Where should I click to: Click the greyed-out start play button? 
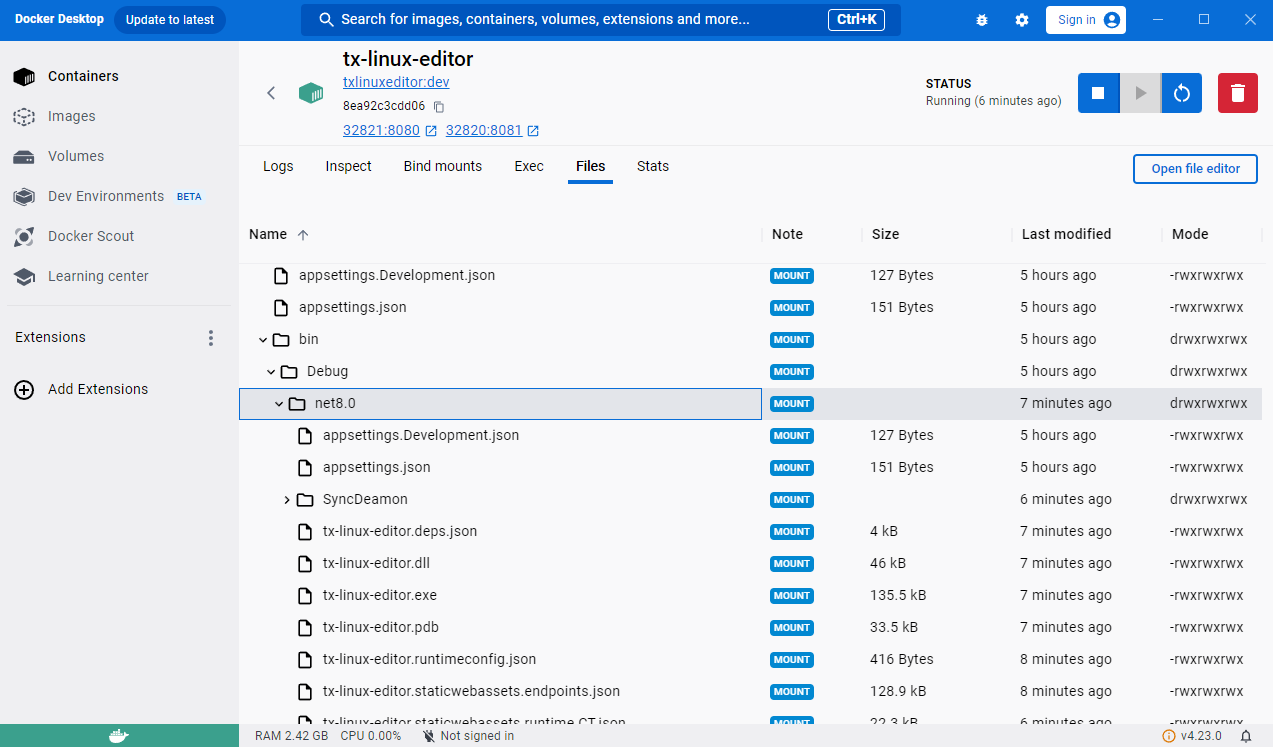coord(1140,93)
